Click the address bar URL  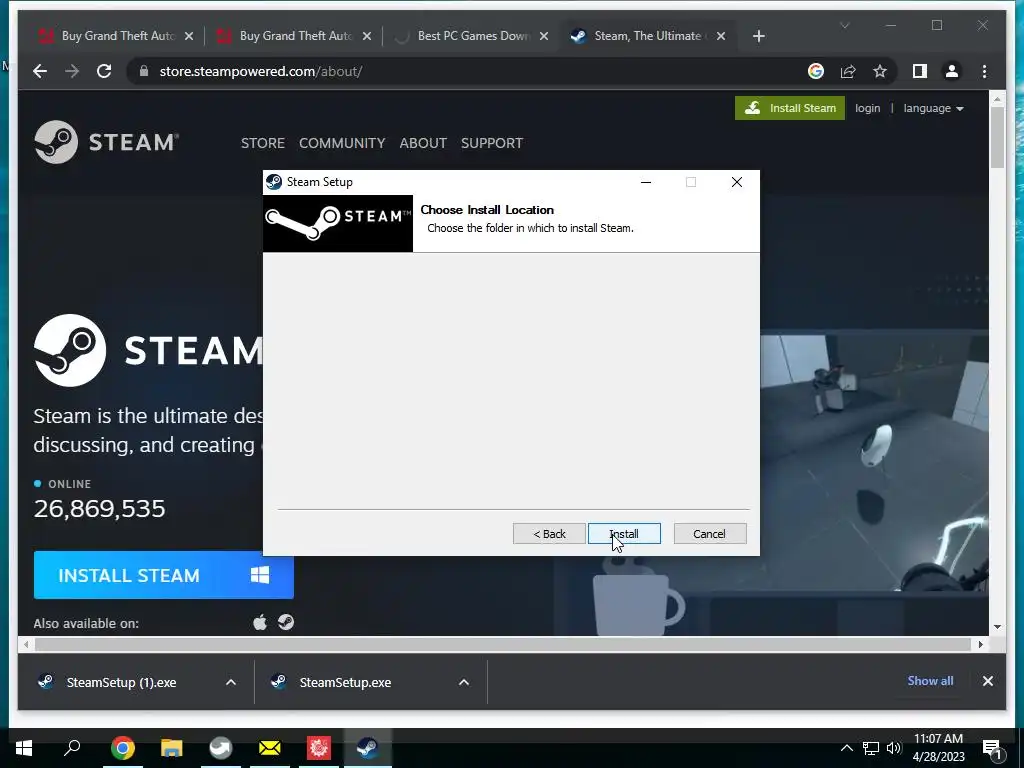pos(261,71)
